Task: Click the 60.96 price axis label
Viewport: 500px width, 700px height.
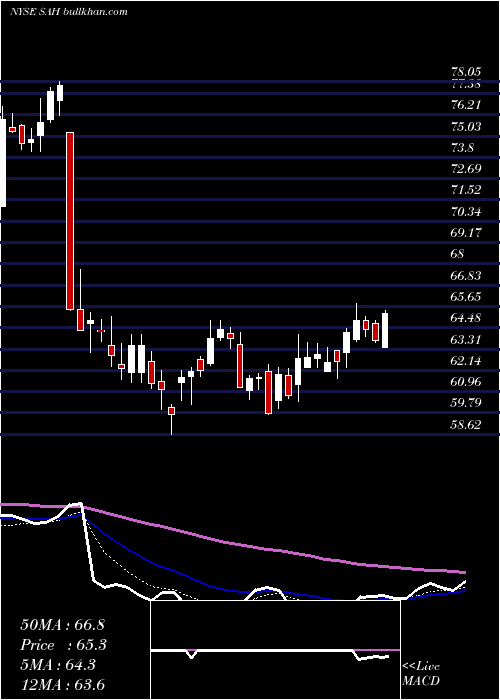Action: [466, 382]
